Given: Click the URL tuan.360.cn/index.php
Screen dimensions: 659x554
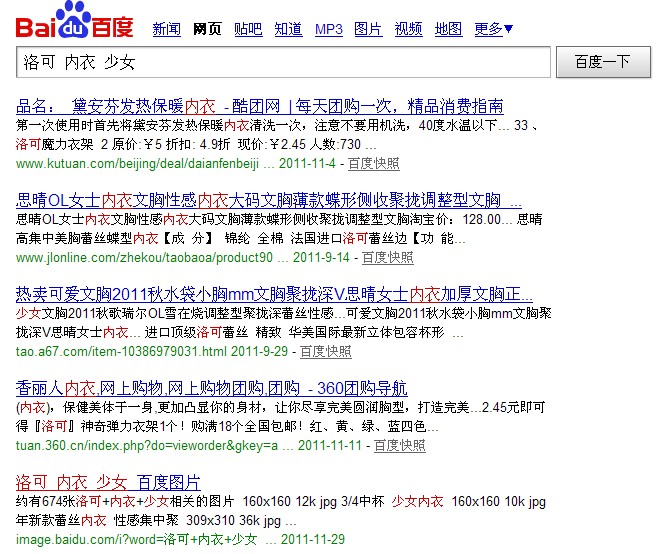Looking at the screenshot, I should coord(147,445).
